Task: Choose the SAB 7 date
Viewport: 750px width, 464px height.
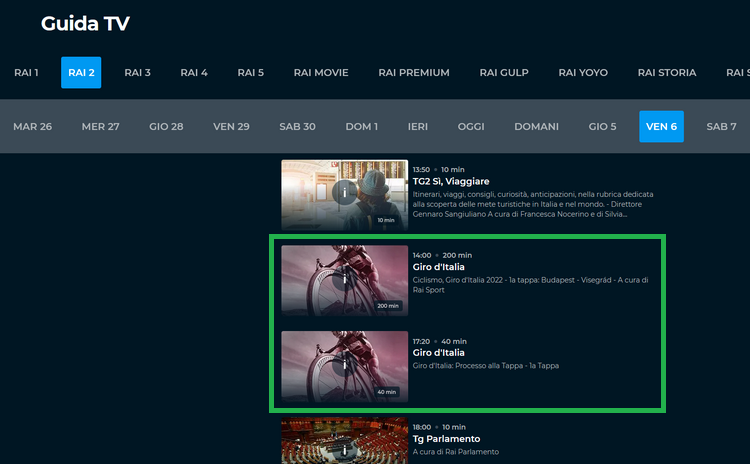Action: [721, 127]
